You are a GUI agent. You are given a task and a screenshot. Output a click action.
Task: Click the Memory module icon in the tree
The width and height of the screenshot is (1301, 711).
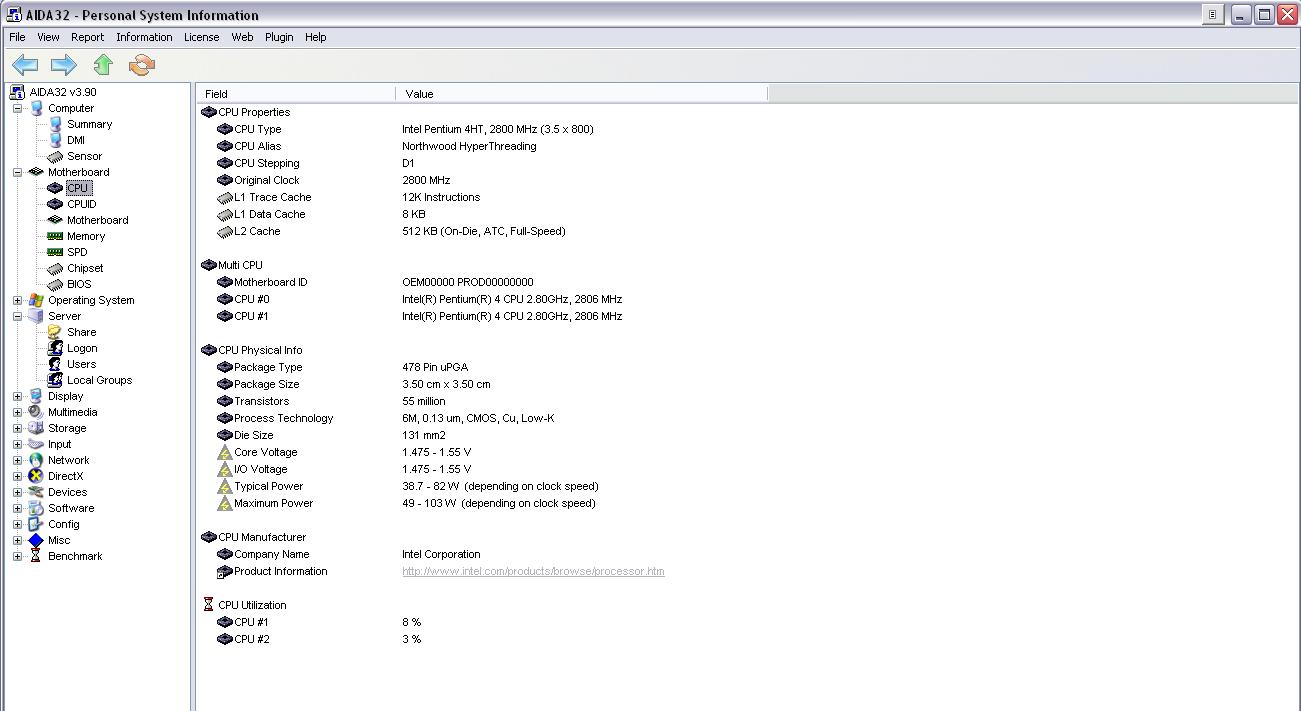coord(55,236)
